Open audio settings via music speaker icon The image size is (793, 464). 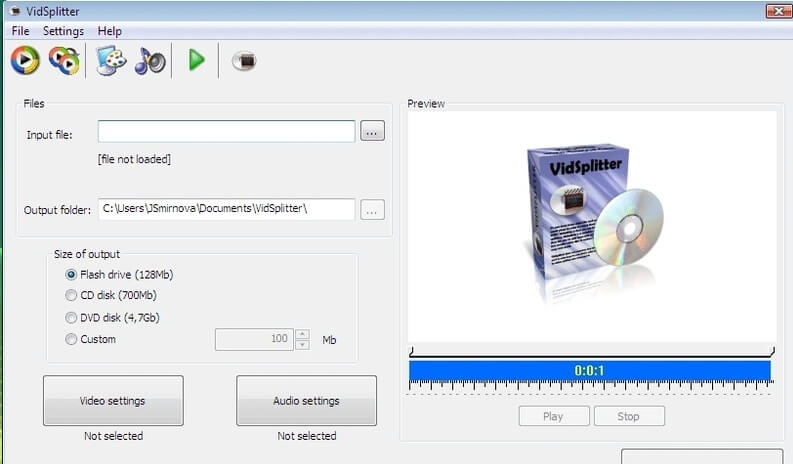150,61
